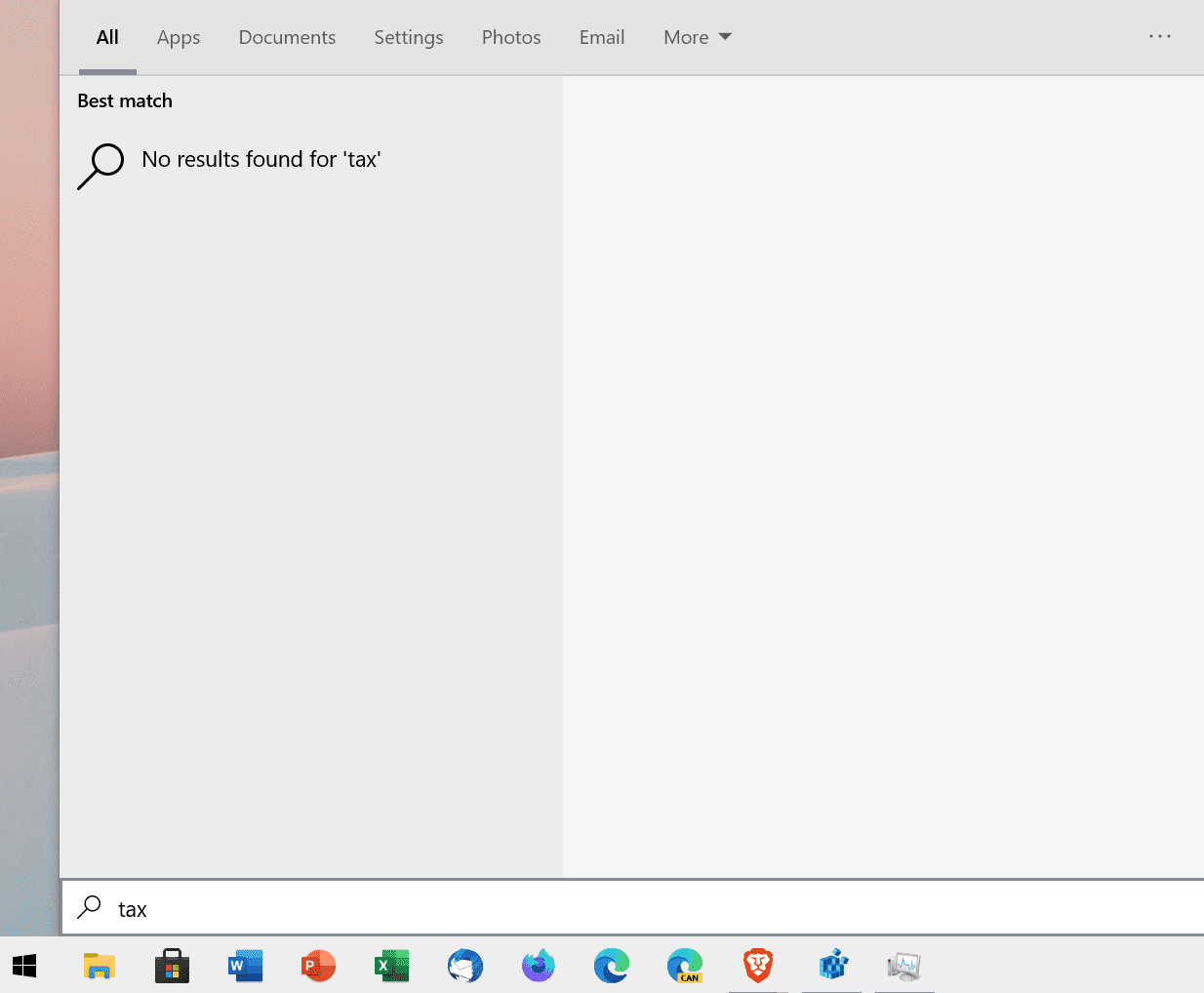Image resolution: width=1204 pixels, height=993 pixels.
Task: Open the system monitor taskbar icon
Action: click(x=904, y=966)
